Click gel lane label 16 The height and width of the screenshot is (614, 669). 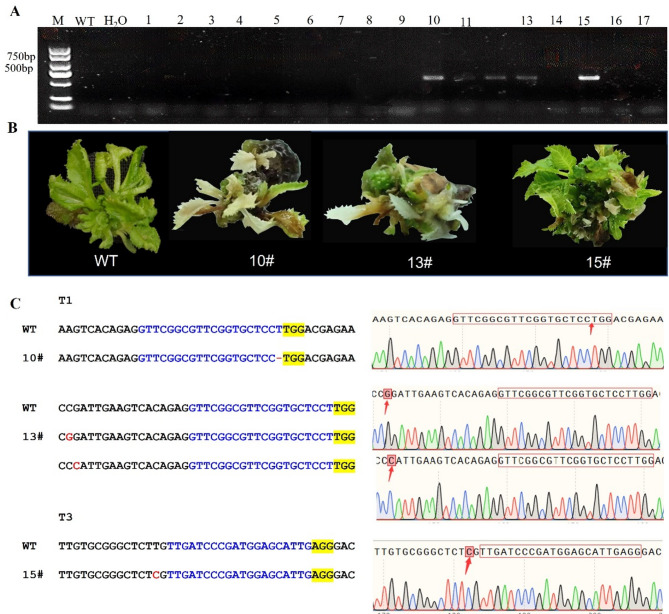pyautogui.click(x=616, y=20)
